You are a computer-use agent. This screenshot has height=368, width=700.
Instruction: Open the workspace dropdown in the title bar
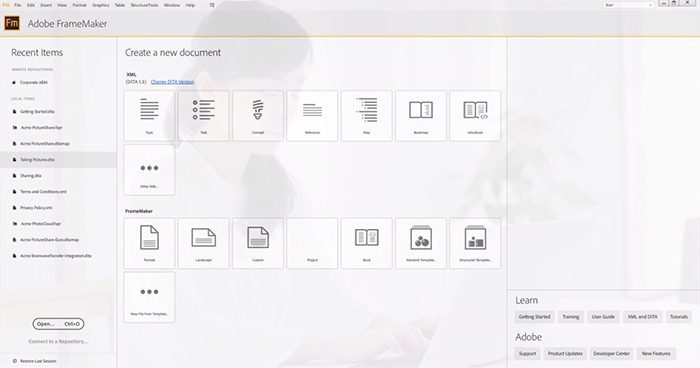pyautogui.click(x=629, y=5)
